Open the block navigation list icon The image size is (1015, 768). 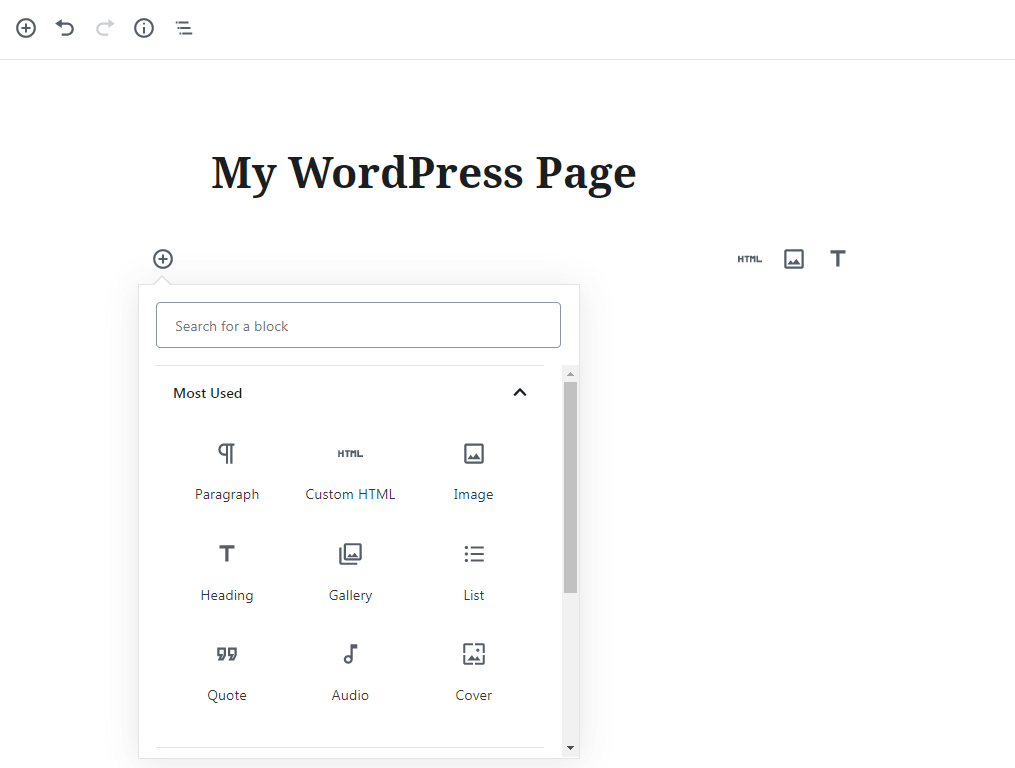click(184, 28)
